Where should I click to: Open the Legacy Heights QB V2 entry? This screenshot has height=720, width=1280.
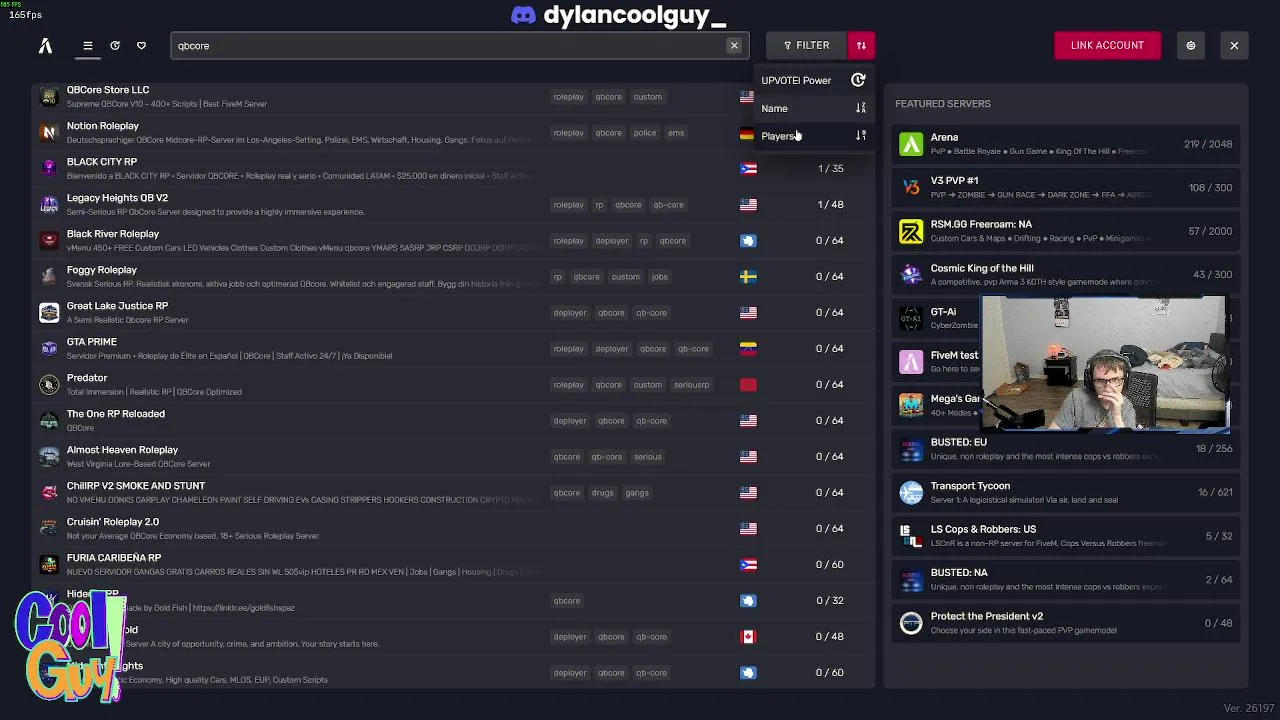[x=453, y=205]
